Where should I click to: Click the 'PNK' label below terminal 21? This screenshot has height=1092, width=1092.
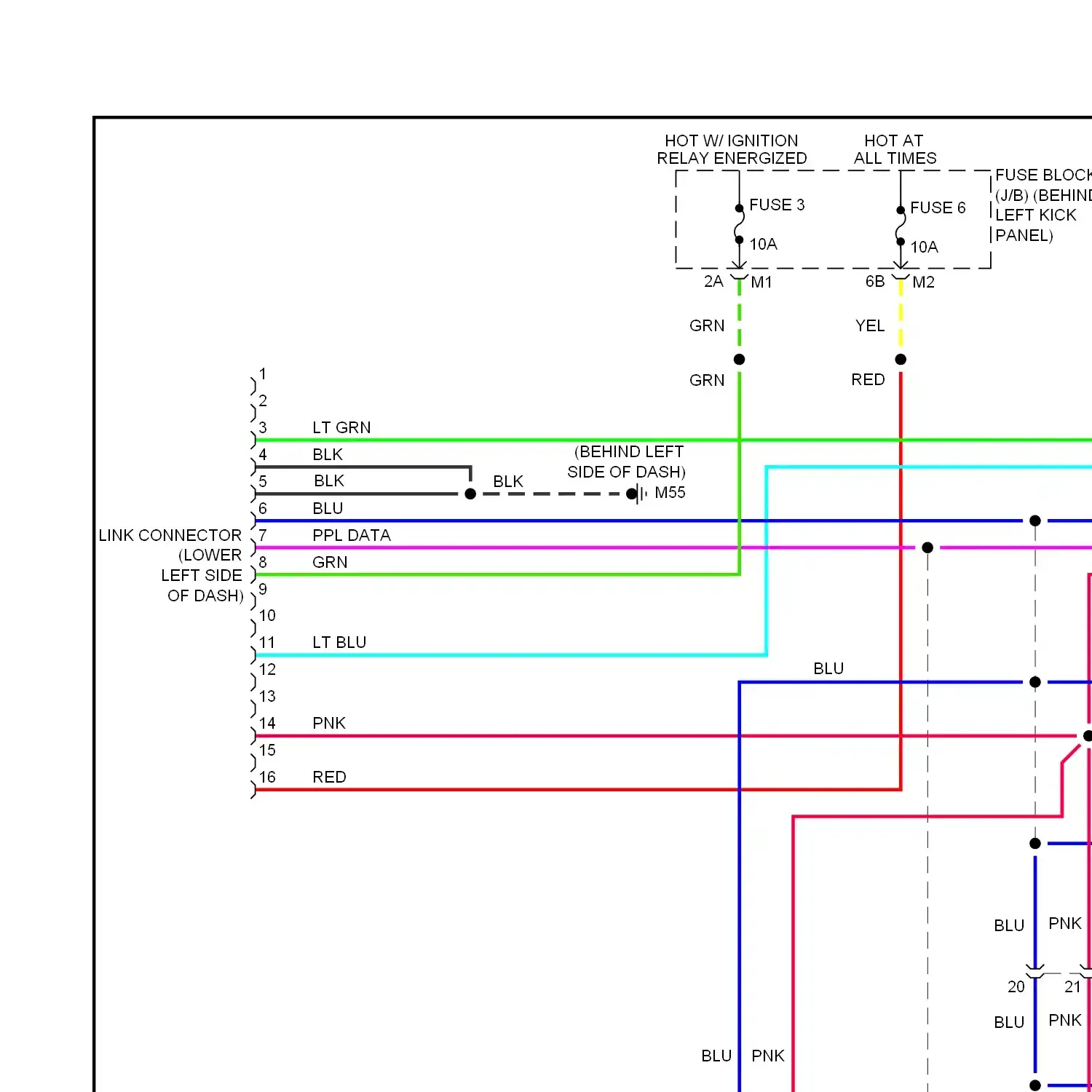tap(1065, 1020)
